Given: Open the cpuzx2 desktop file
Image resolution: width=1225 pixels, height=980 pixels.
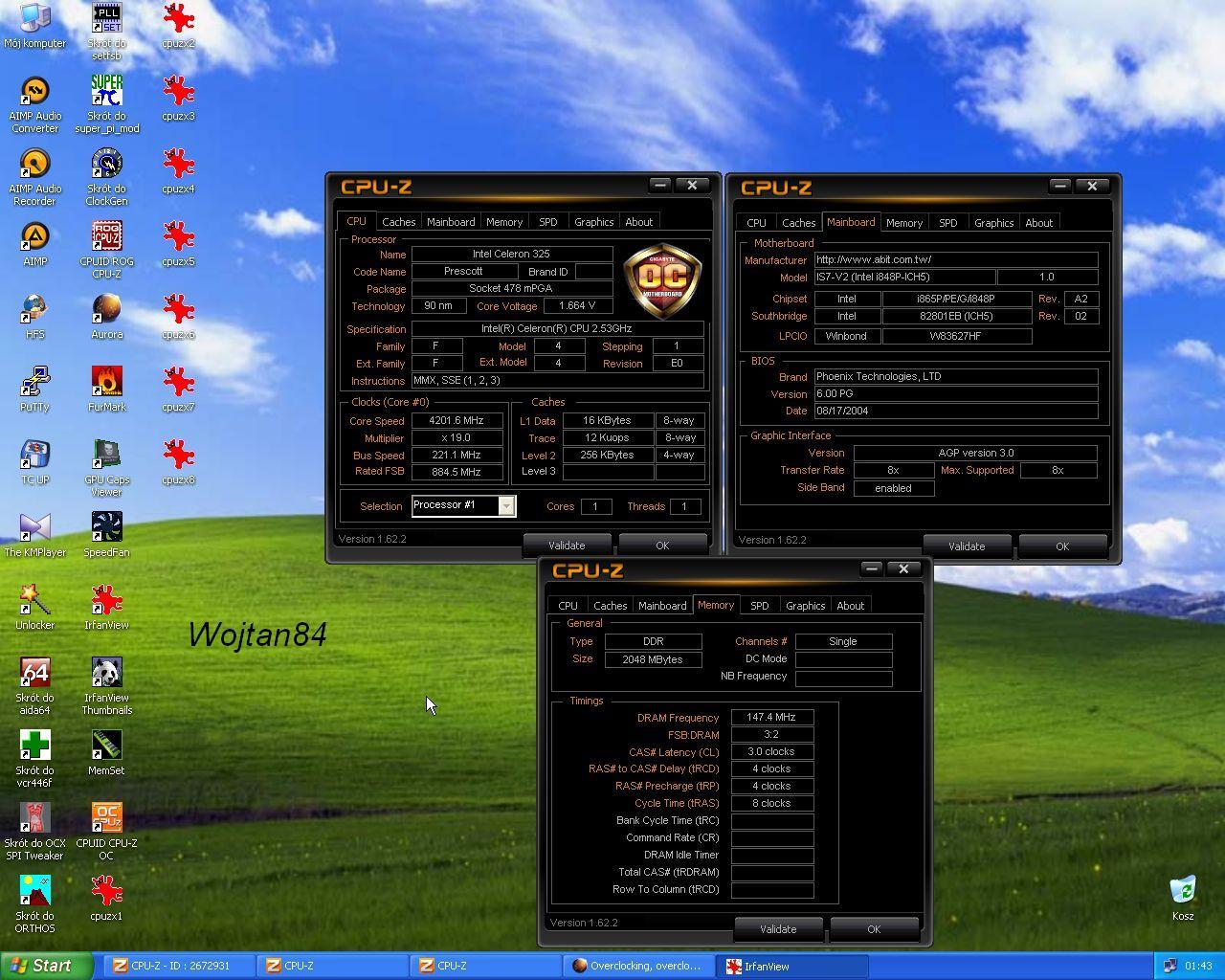Looking at the screenshot, I should tap(178, 26).
